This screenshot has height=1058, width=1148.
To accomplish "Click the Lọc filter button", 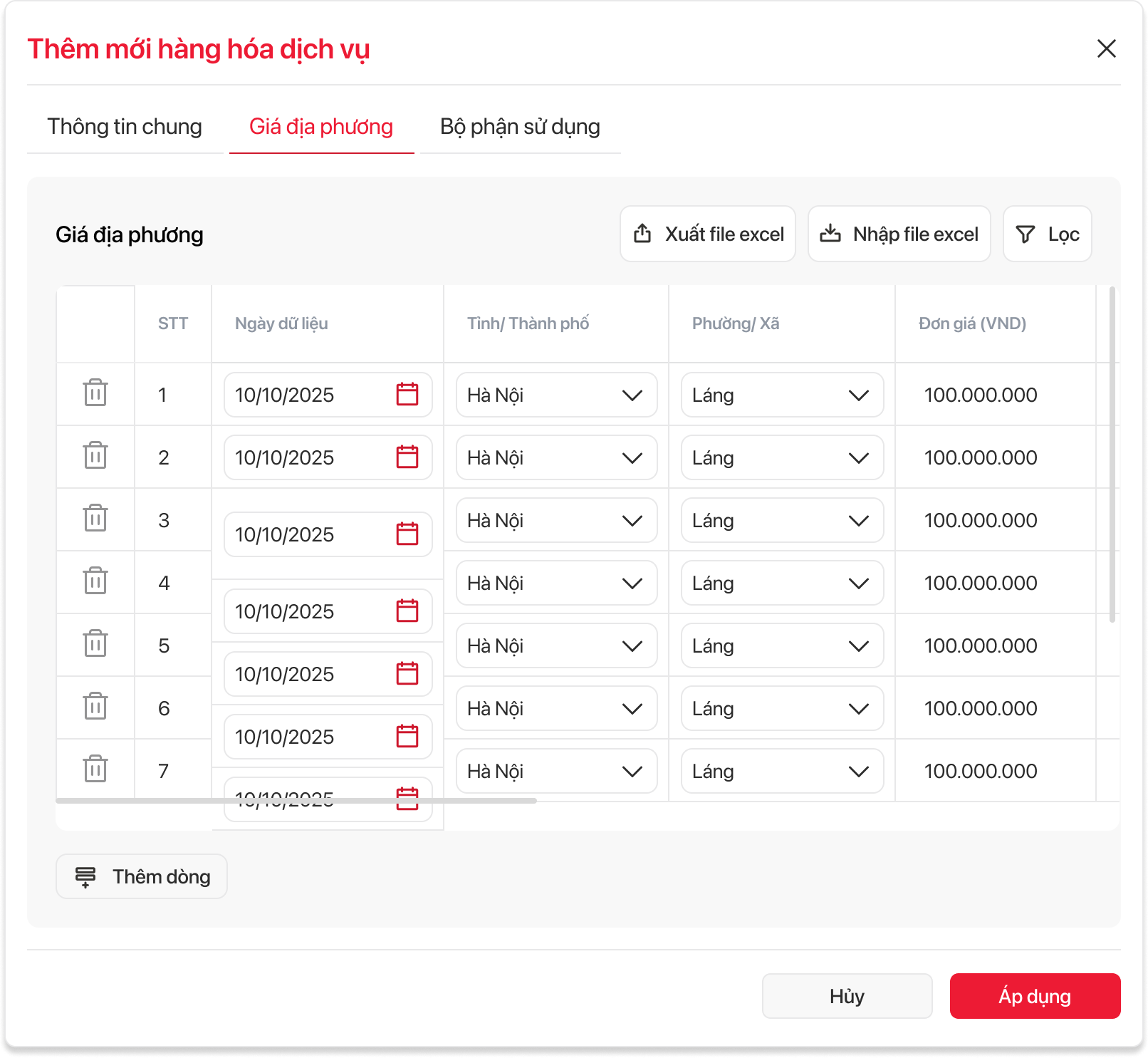I will pos(1047,234).
